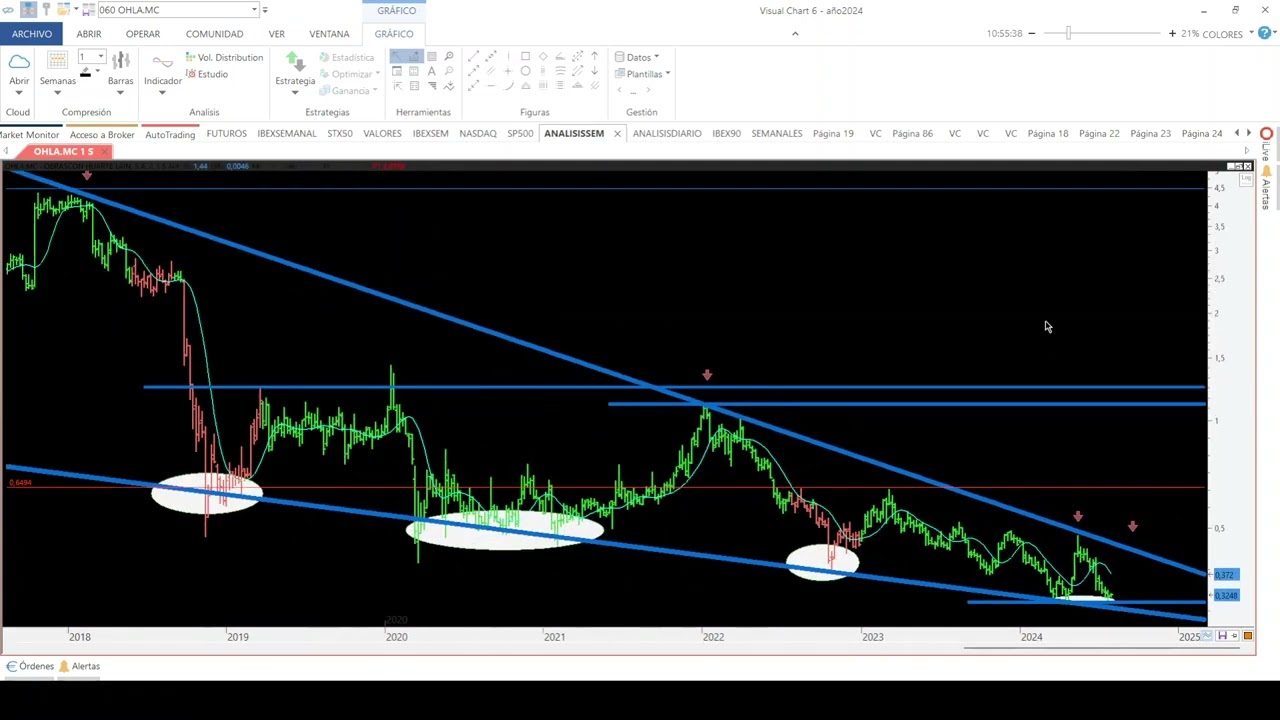This screenshot has height=720, width=1280.
Task: Open the Datos dropdown
Action: [637, 57]
